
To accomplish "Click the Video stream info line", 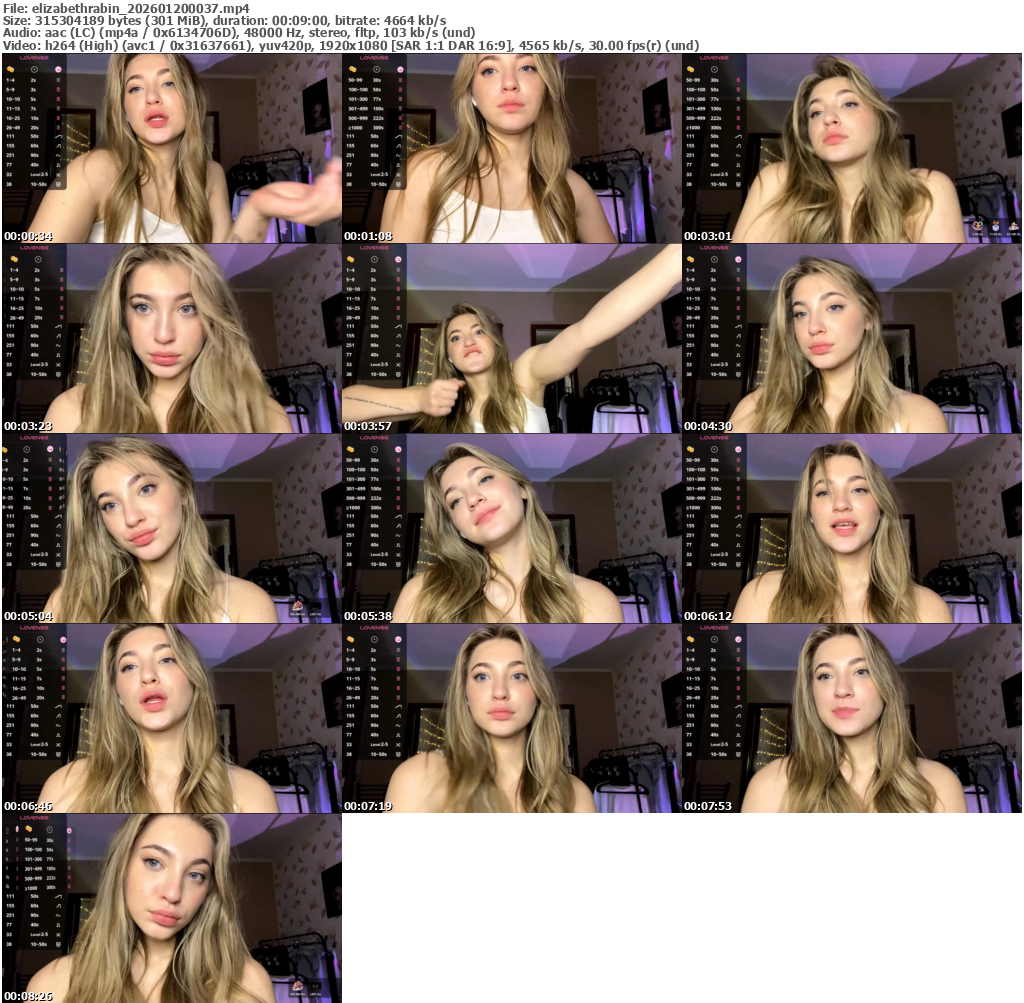I will point(350,46).
